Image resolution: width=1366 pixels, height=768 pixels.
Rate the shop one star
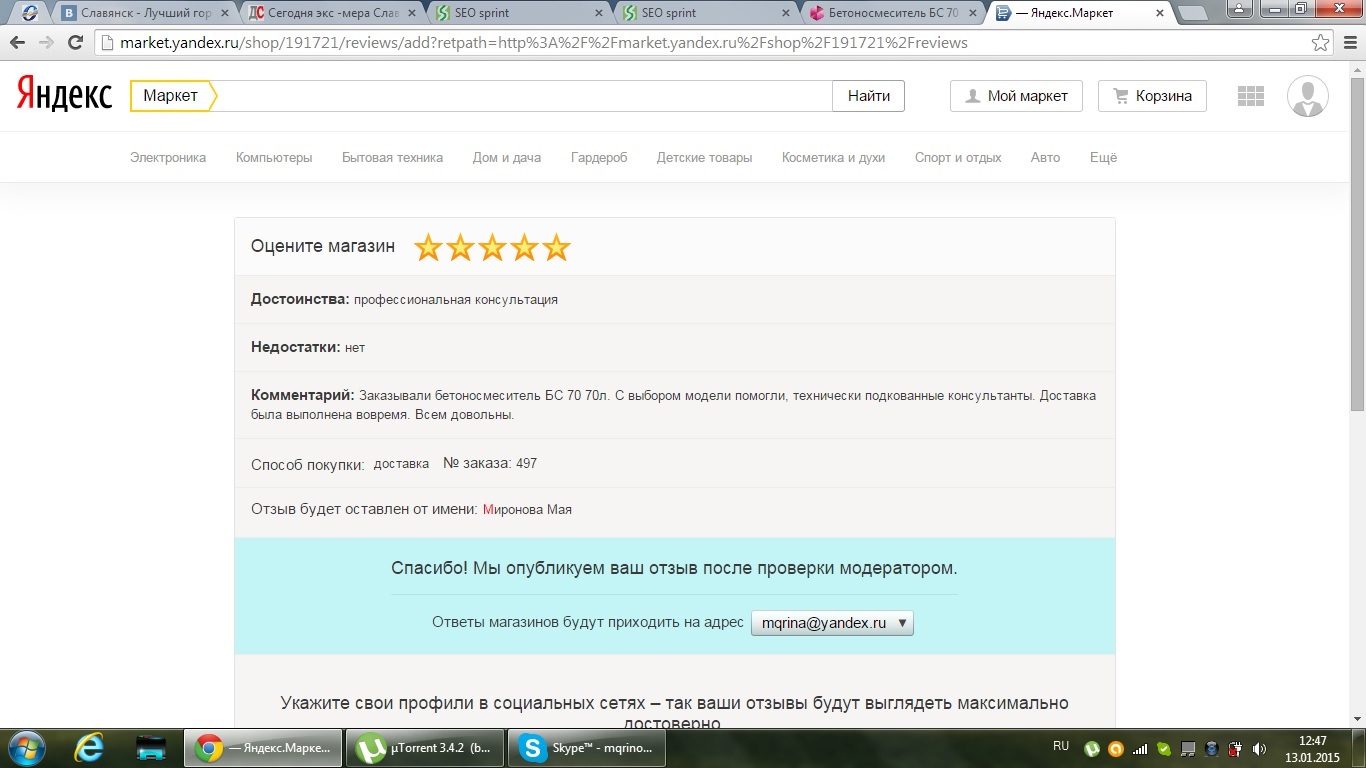(428, 247)
